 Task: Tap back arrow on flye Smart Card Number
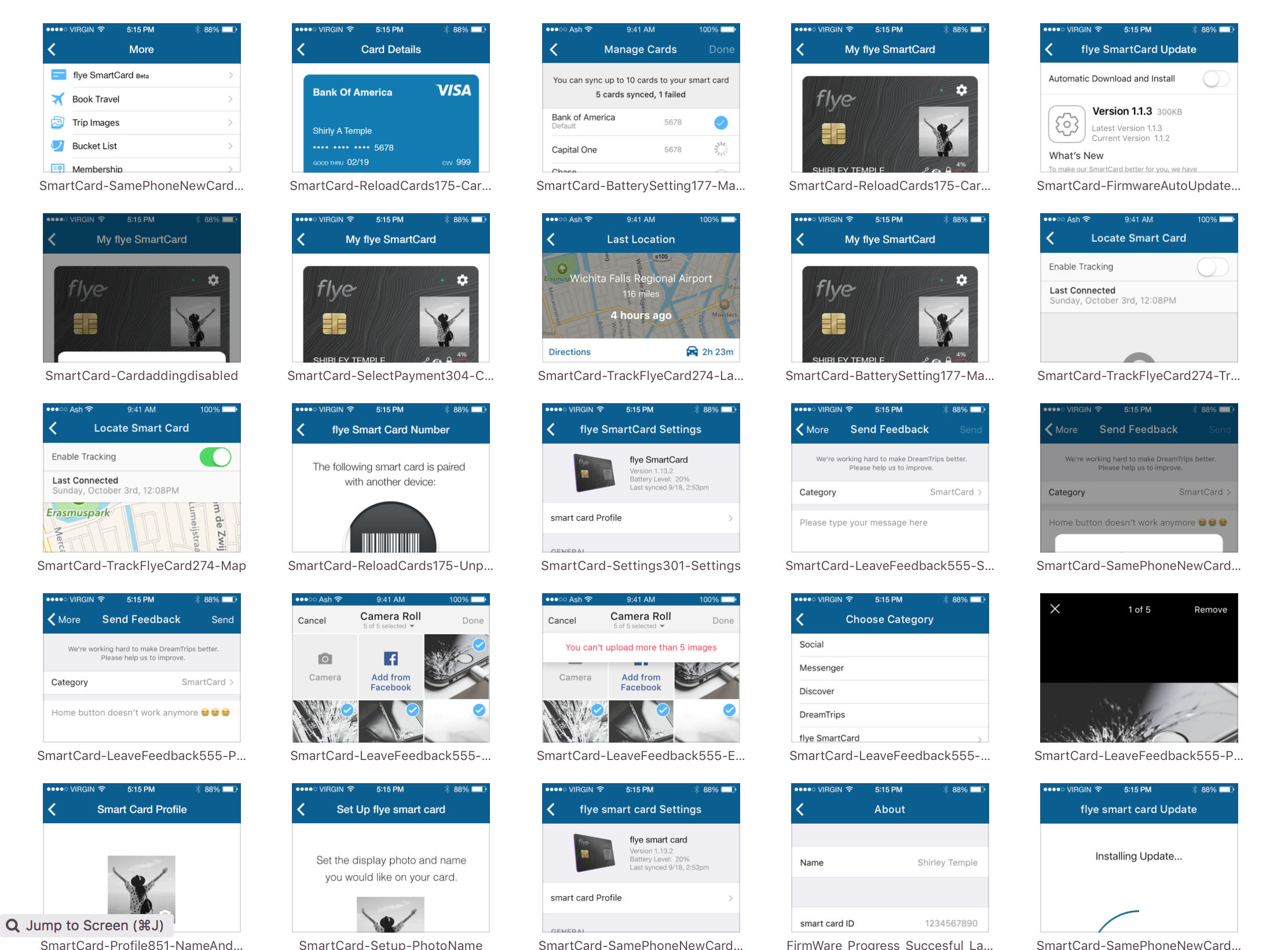[301, 429]
